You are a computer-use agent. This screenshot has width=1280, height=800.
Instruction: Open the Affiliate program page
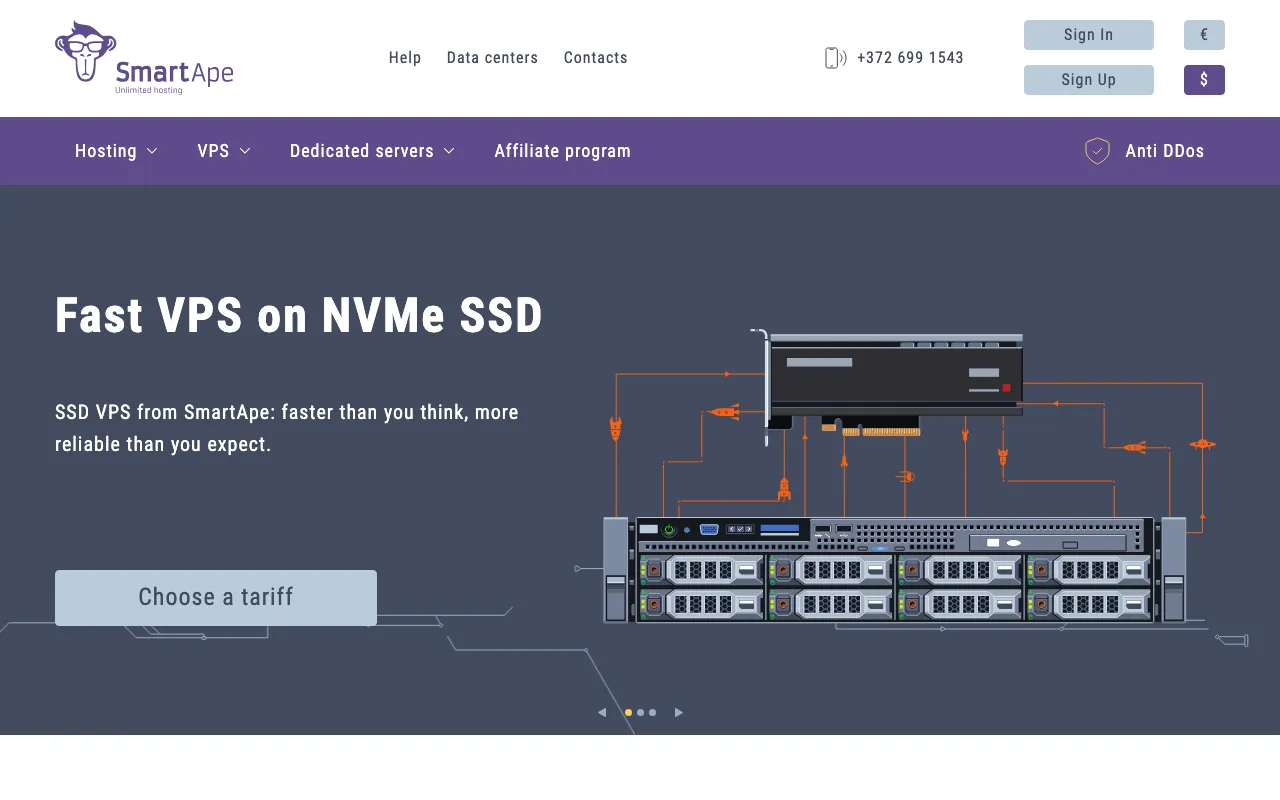pos(562,151)
